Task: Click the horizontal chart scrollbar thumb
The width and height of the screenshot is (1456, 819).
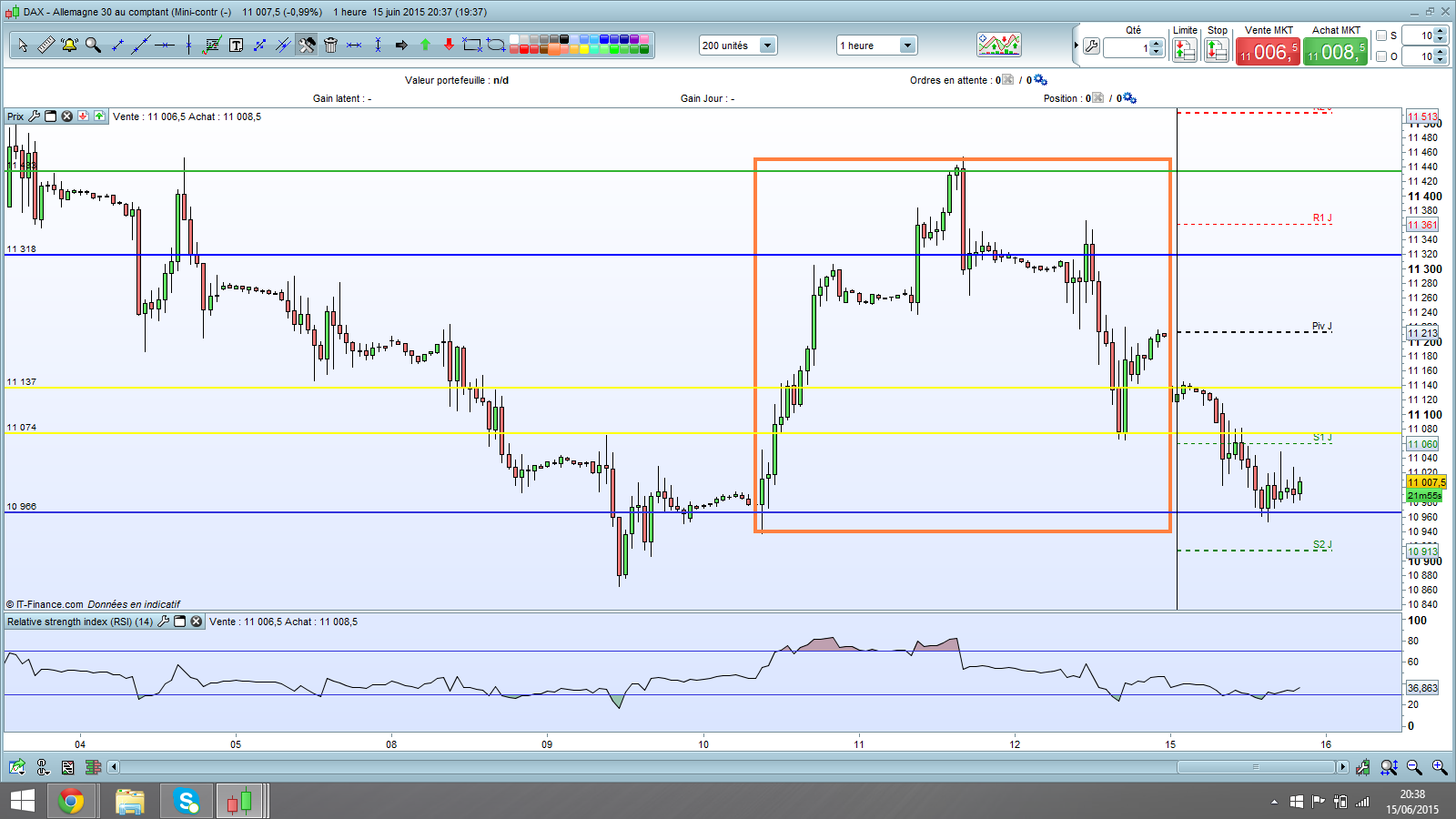Action: click(1256, 767)
